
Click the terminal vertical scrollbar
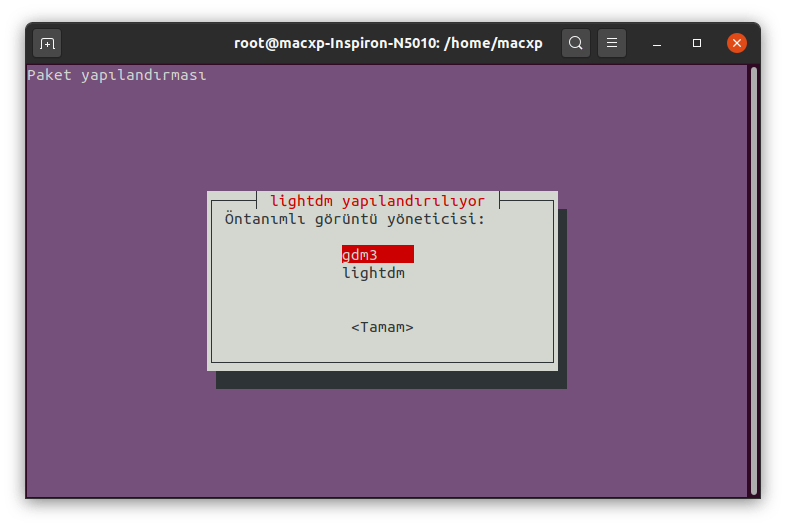tap(754, 281)
